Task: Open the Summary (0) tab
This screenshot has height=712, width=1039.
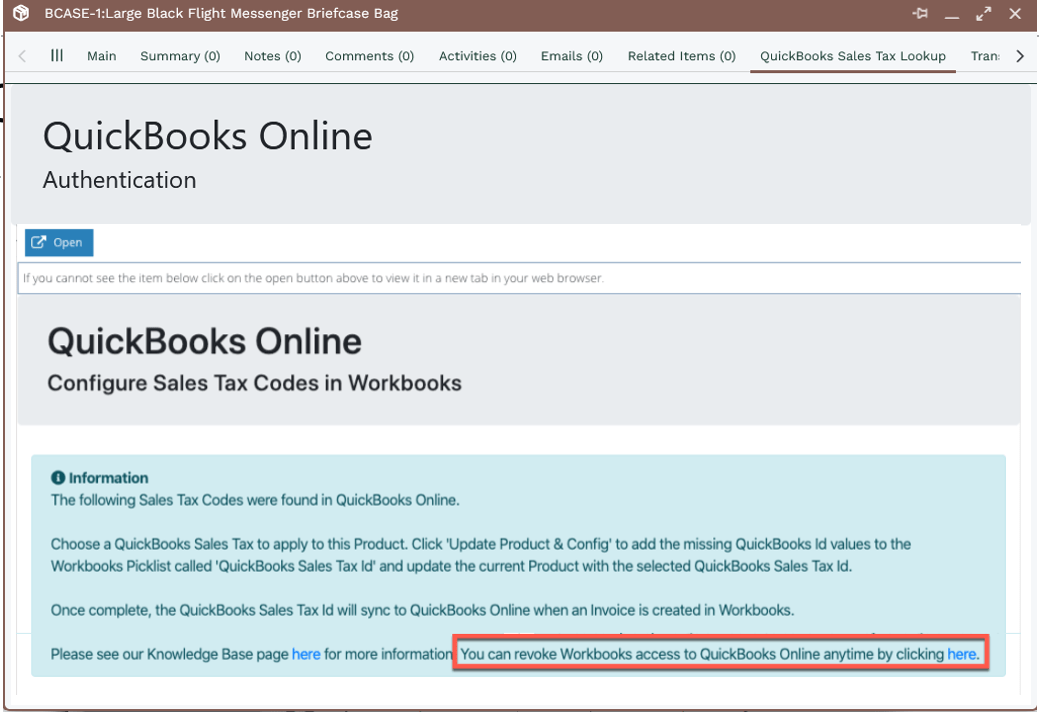Action: coord(180,56)
